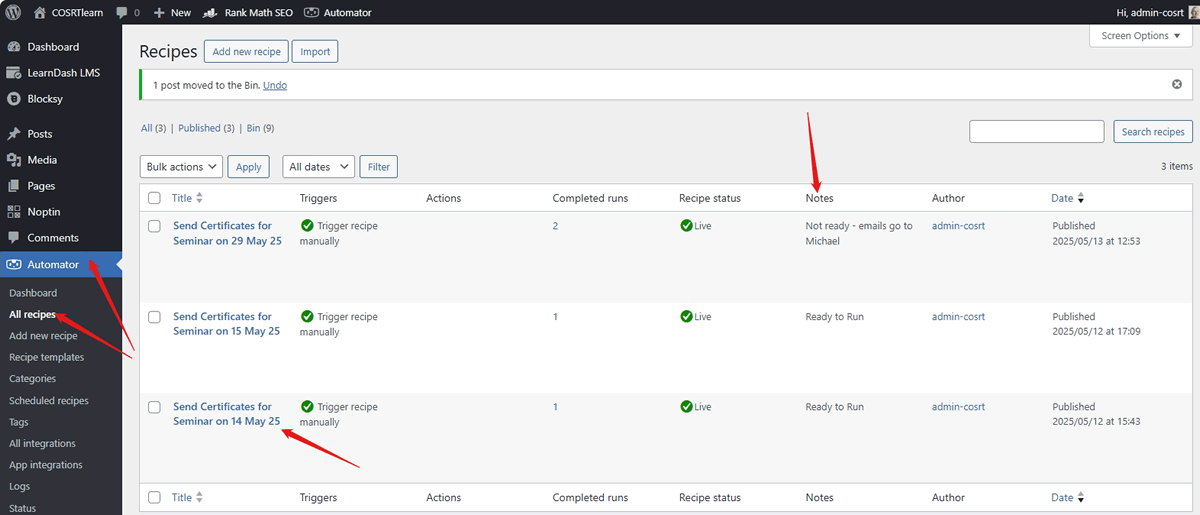
Task: Open Recipe templates submenu item
Action: point(46,357)
